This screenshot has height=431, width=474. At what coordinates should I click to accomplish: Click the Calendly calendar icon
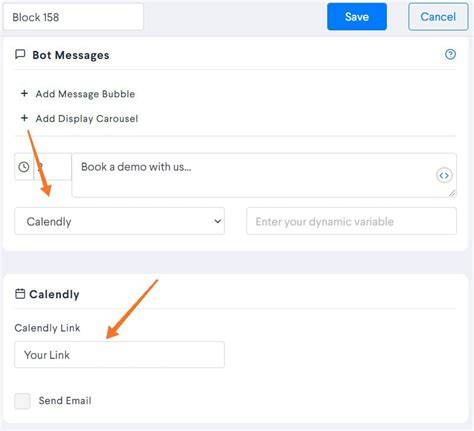pyautogui.click(x=20, y=294)
